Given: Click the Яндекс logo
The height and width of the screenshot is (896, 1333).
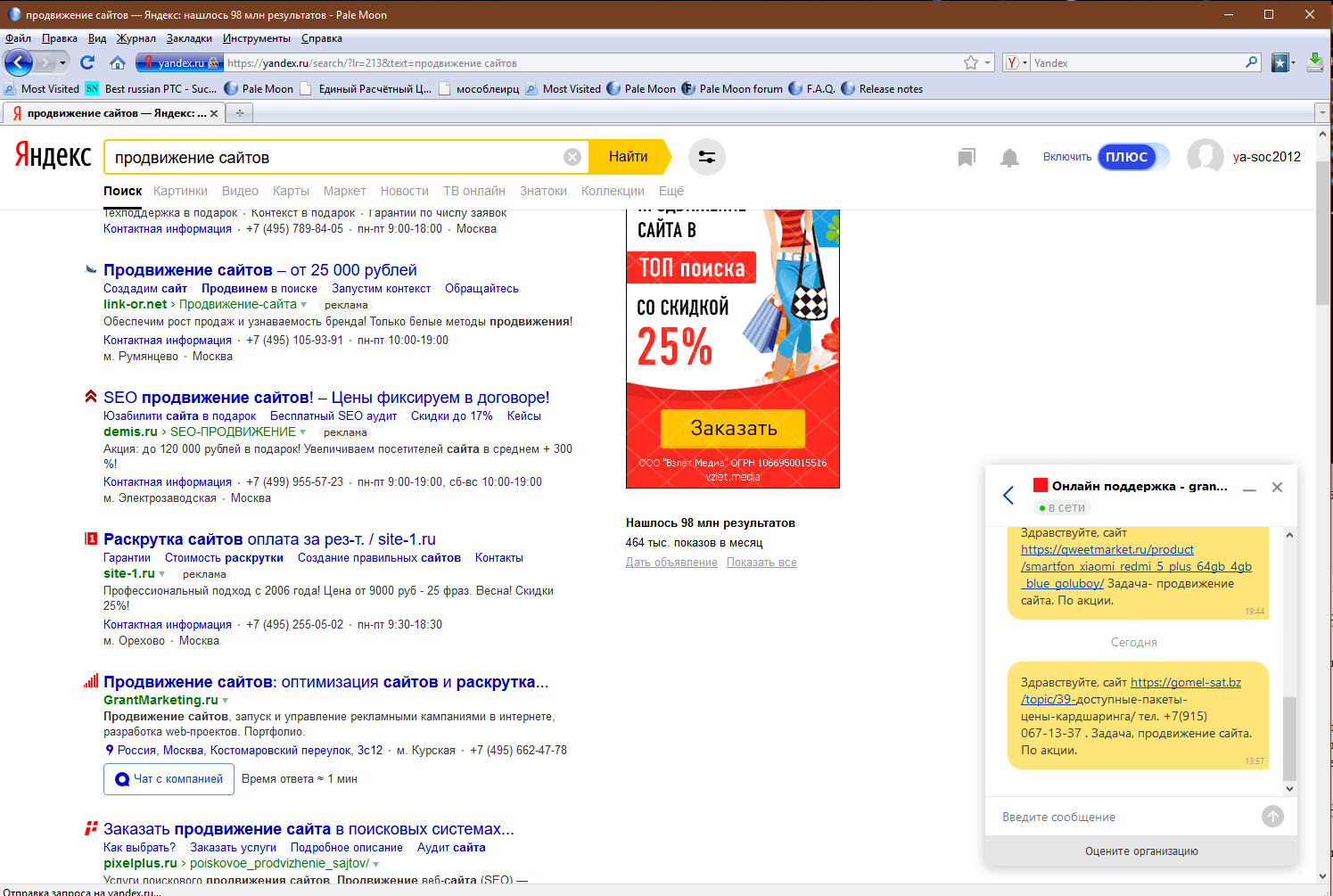Looking at the screenshot, I should click(53, 156).
